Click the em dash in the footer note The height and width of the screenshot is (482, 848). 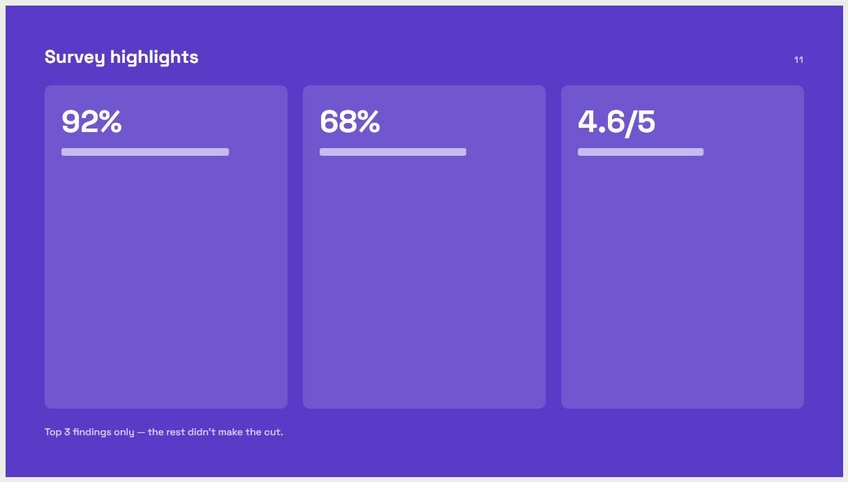pos(141,433)
